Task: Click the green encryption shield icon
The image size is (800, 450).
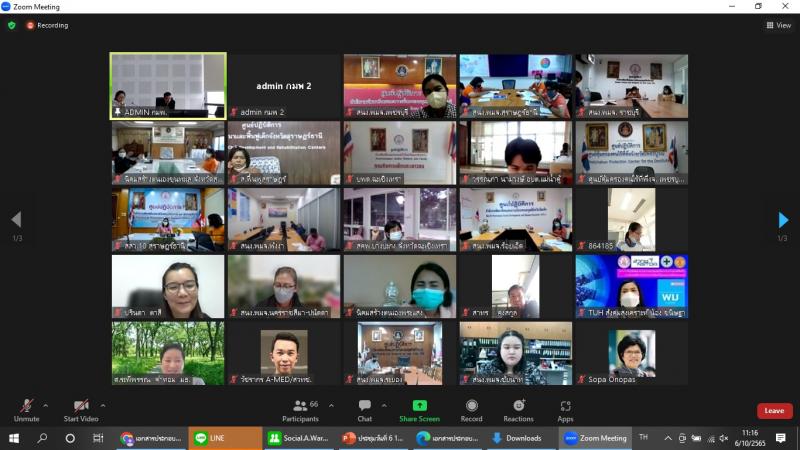Action: [12, 25]
